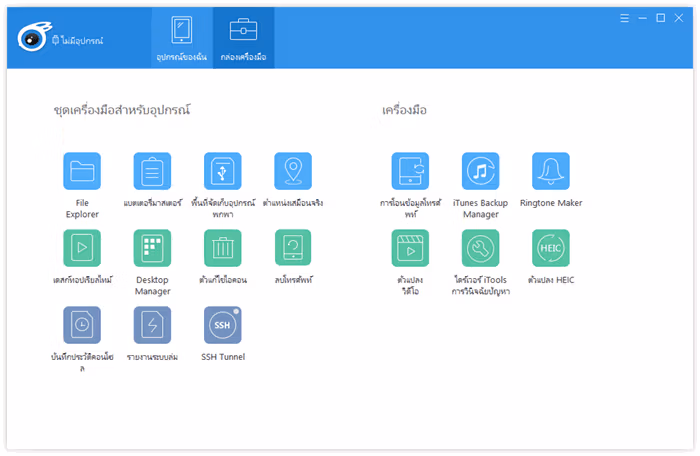Open the crash report lightning icon
The width and height of the screenshot is (700, 456).
click(x=152, y=325)
